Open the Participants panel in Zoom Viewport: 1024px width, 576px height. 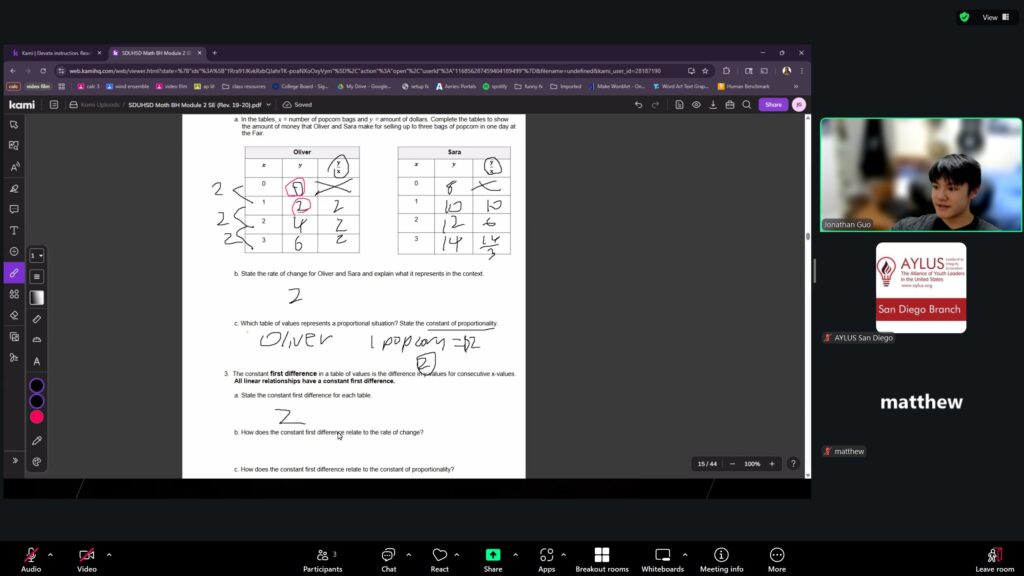(322, 560)
